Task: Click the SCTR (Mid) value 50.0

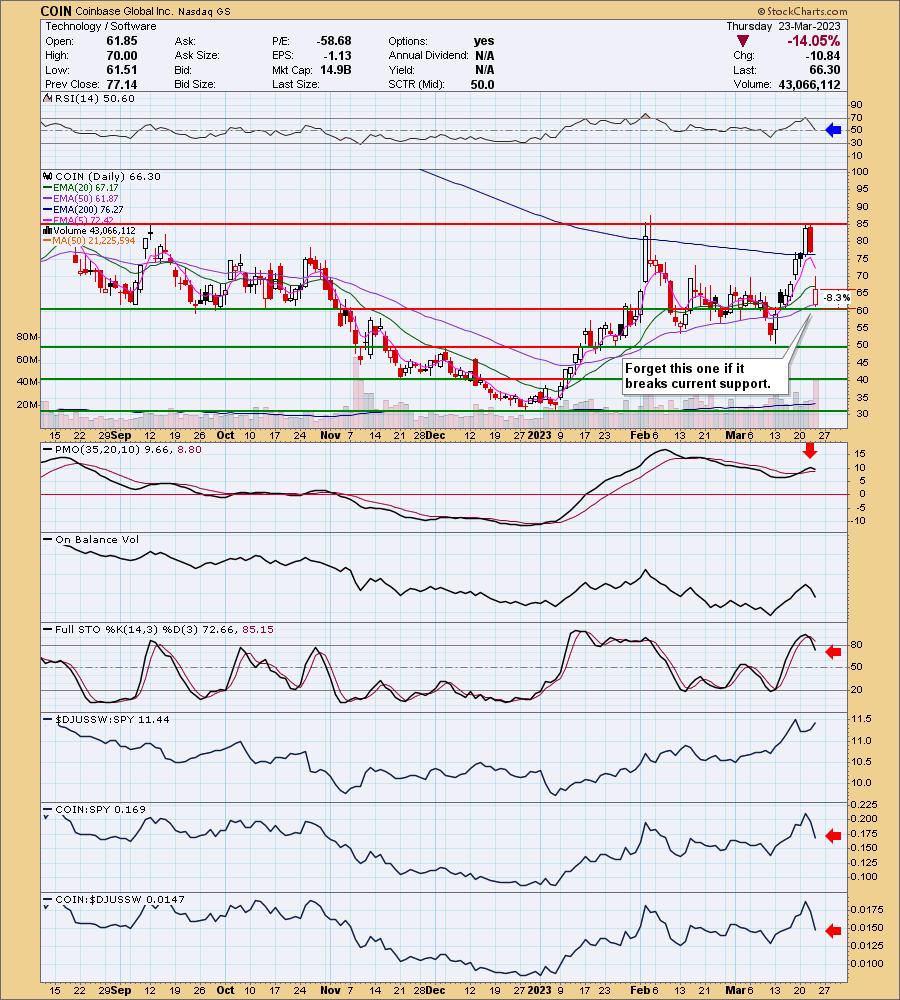Action: coord(483,84)
